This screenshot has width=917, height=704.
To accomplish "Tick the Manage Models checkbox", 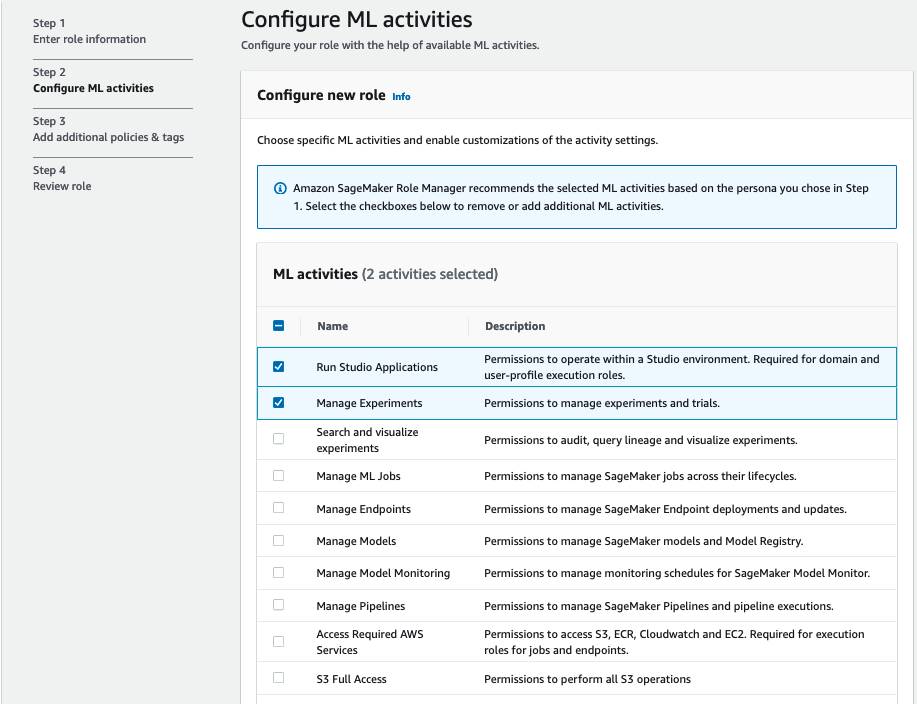I will click(279, 541).
